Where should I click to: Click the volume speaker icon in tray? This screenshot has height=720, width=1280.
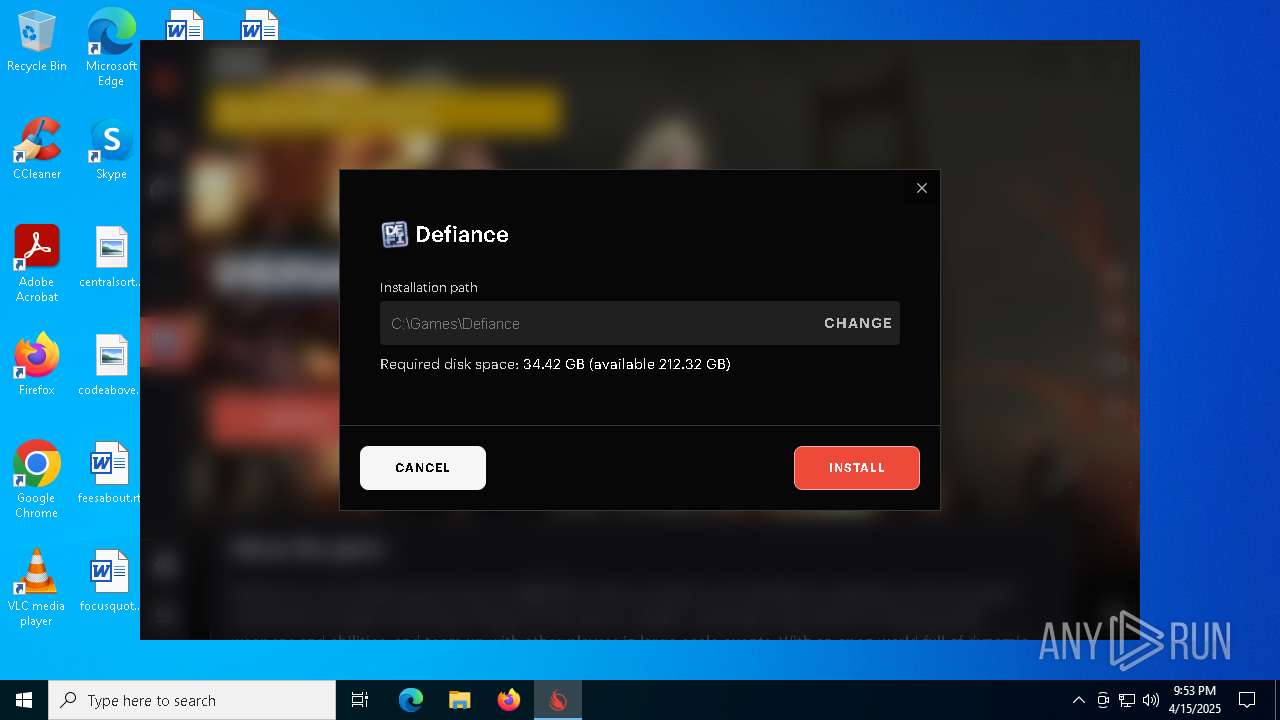click(x=1151, y=700)
